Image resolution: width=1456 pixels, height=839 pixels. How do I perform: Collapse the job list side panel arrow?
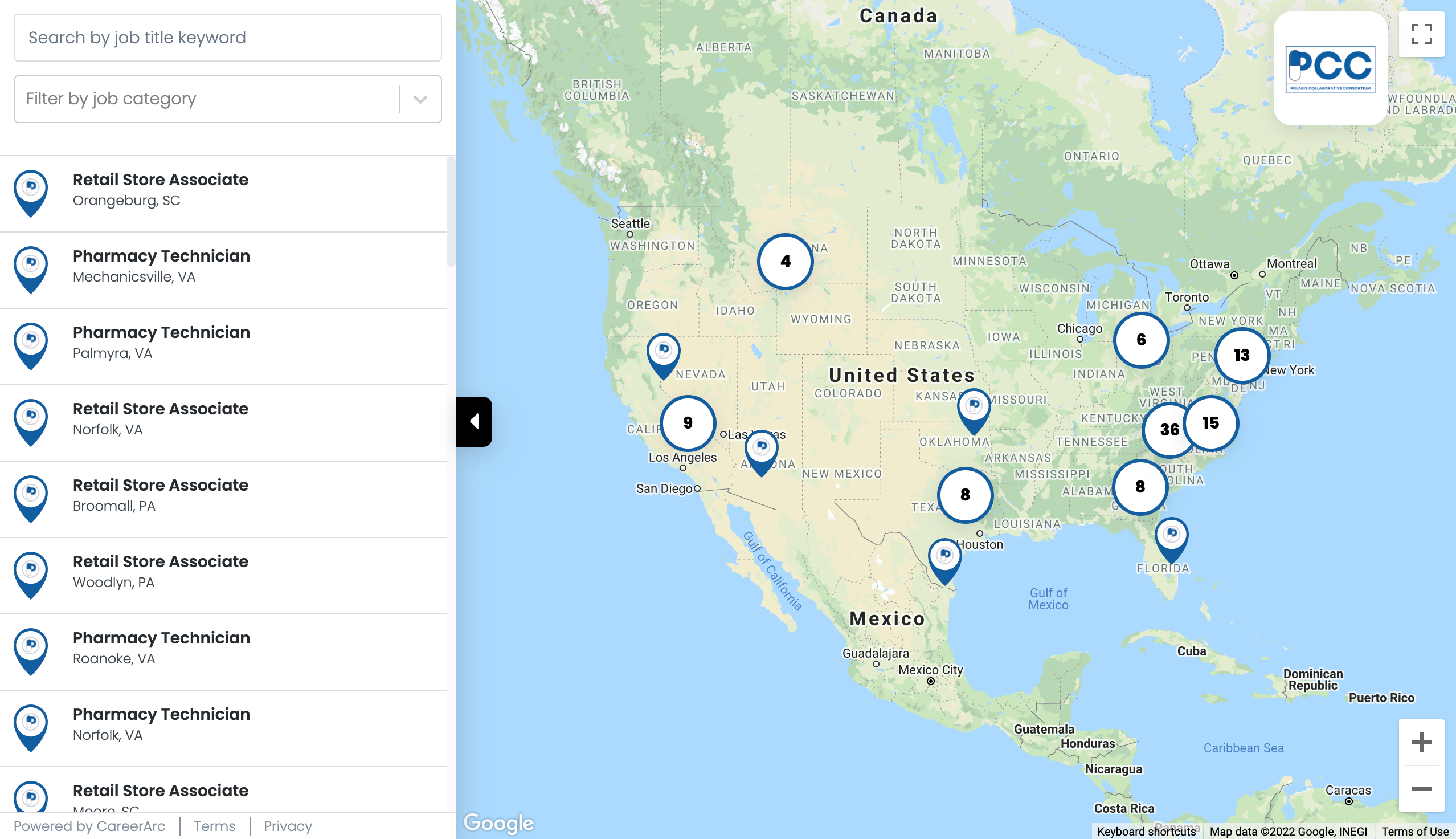pos(474,421)
